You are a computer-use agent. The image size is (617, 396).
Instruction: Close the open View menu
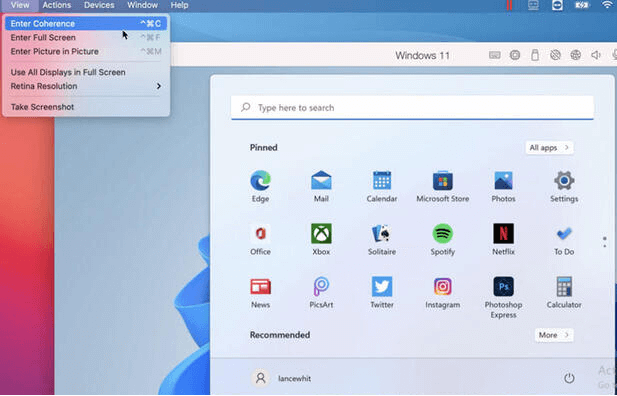20,5
